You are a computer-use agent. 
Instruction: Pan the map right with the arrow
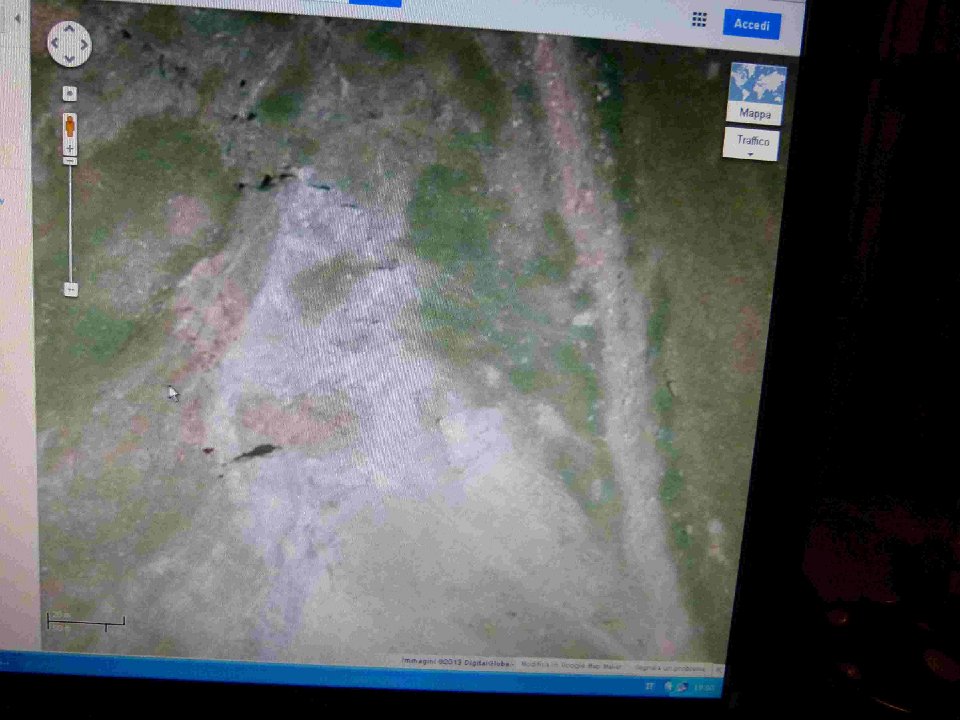[84, 44]
